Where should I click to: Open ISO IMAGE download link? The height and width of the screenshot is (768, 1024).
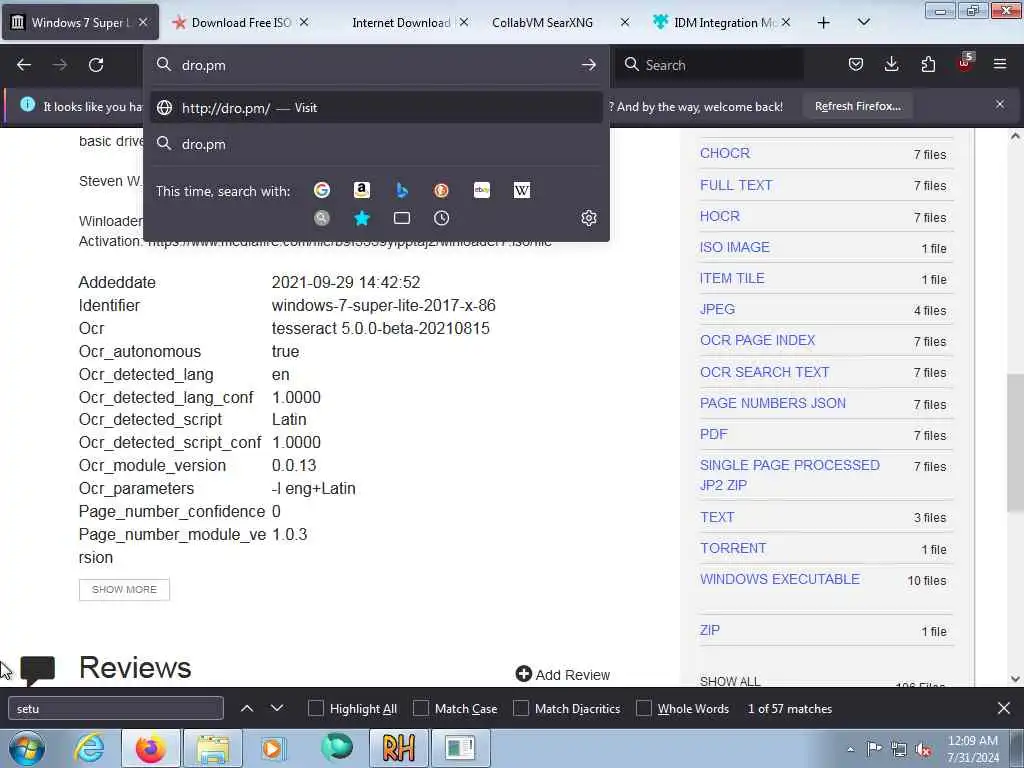[735, 247]
